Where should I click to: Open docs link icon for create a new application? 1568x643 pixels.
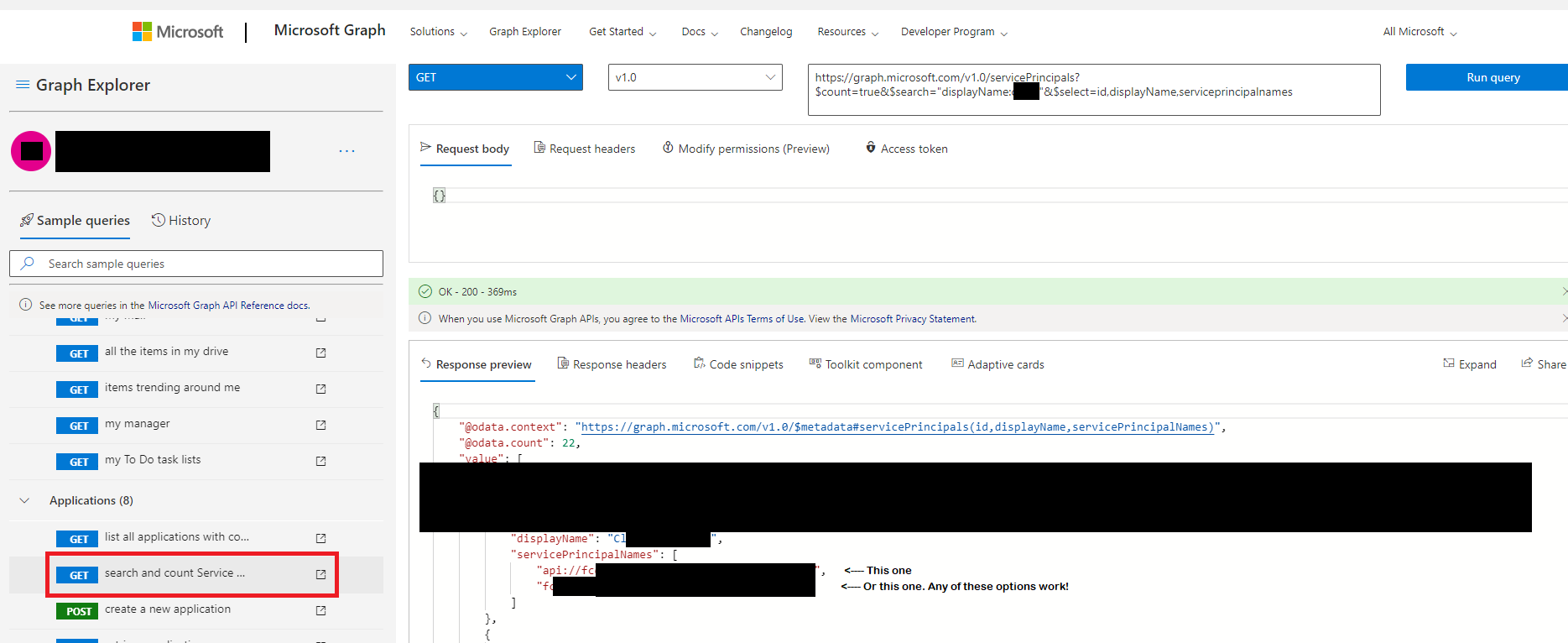[x=320, y=610]
